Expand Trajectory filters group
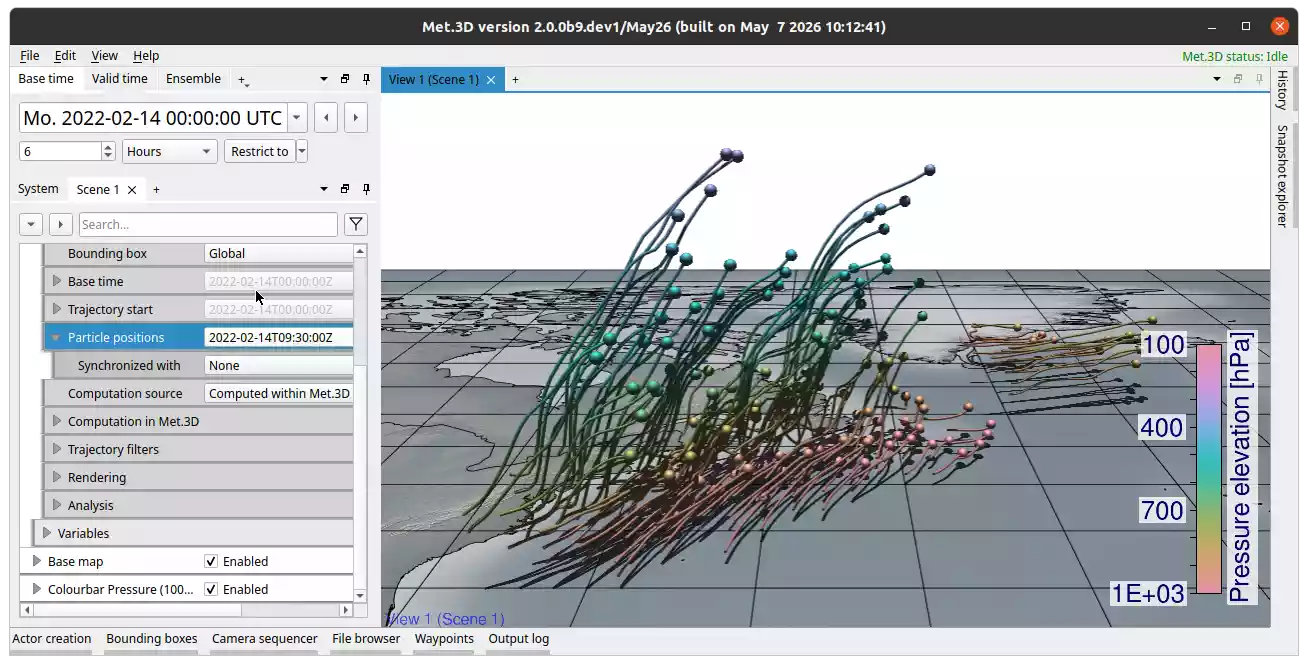The image size is (1308, 665). coord(57,450)
